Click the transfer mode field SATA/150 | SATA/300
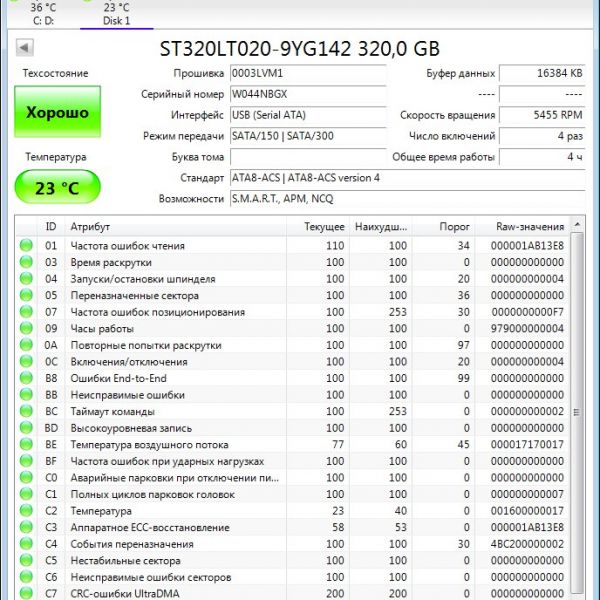This screenshot has height=600, width=600. tap(308, 136)
